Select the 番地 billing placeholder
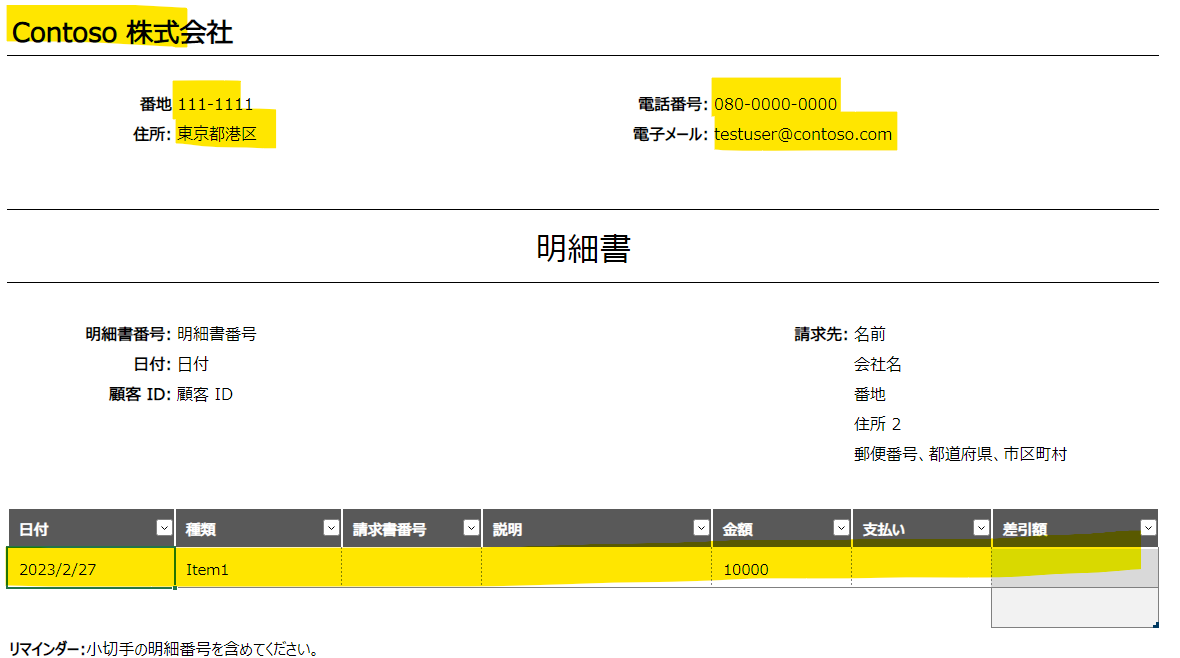The width and height of the screenshot is (1180, 658). point(870,394)
